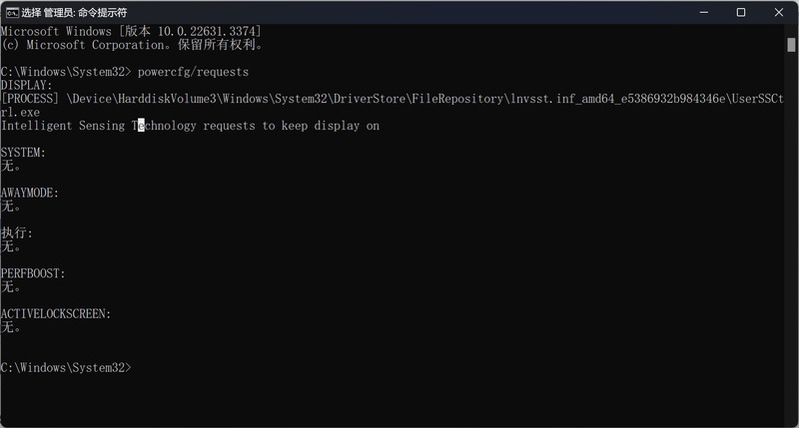Click the last C:\Windows\System32> prompt
The image size is (799, 428).
click(x=66, y=367)
